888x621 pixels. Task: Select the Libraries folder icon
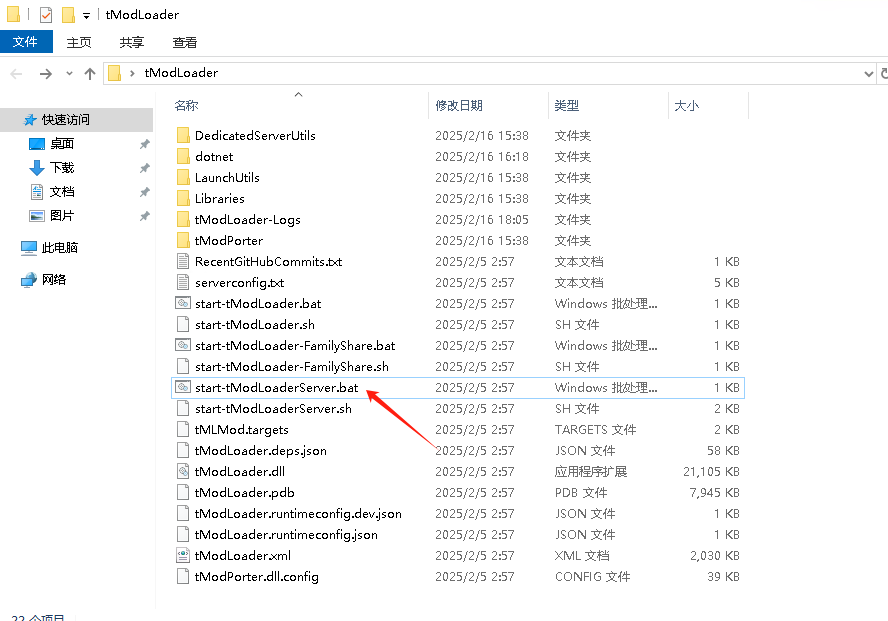(x=183, y=198)
